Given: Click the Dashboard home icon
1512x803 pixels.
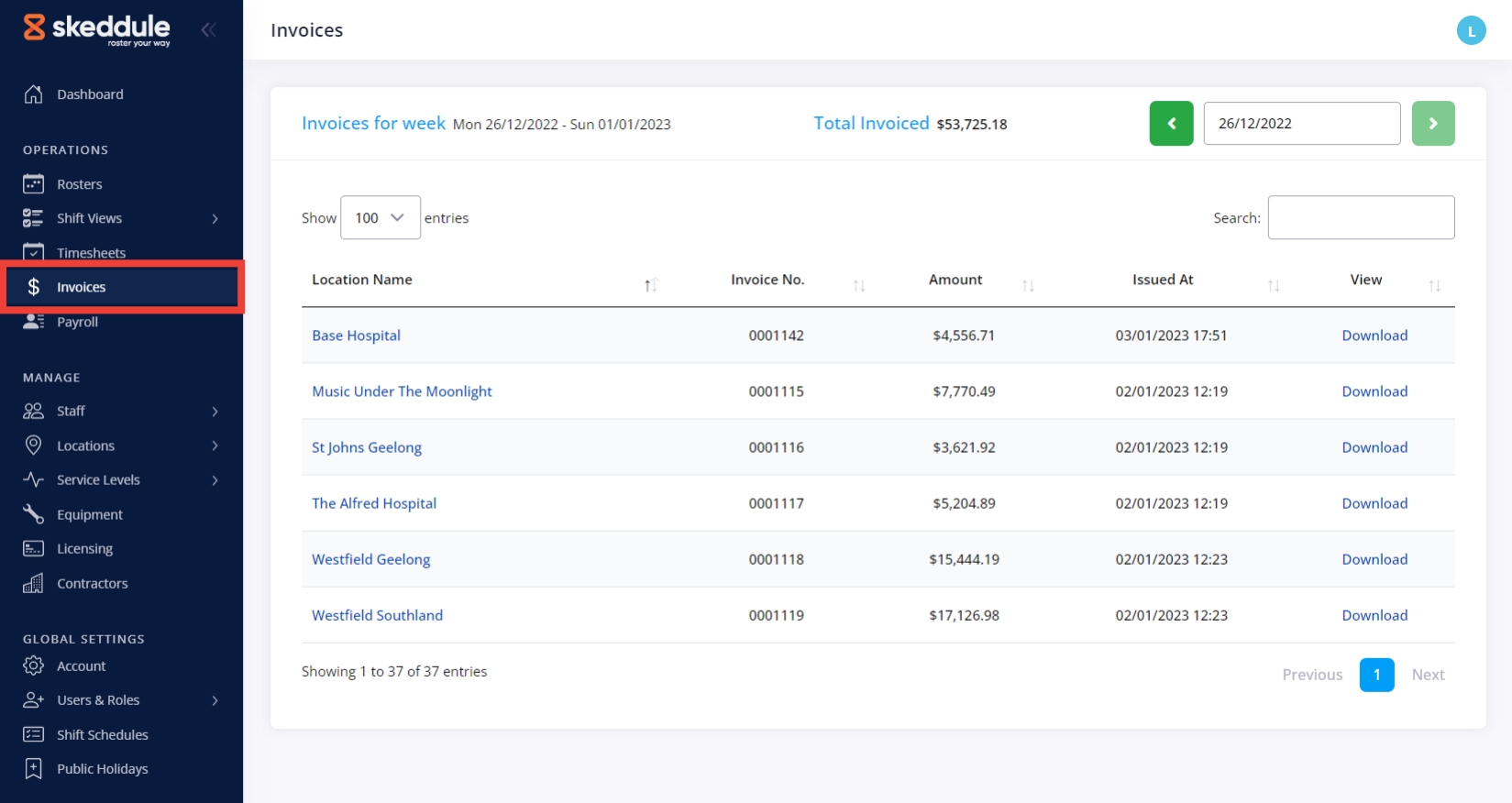Looking at the screenshot, I should click(x=34, y=94).
